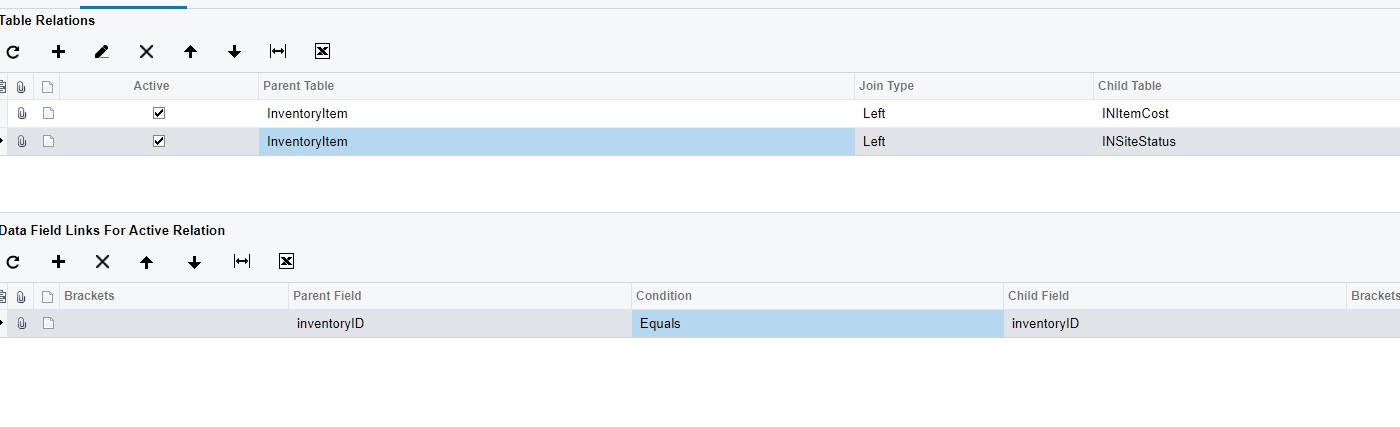Export Table Relations to Excel
This screenshot has height=427, width=1400.
pyautogui.click(x=322, y=51)
